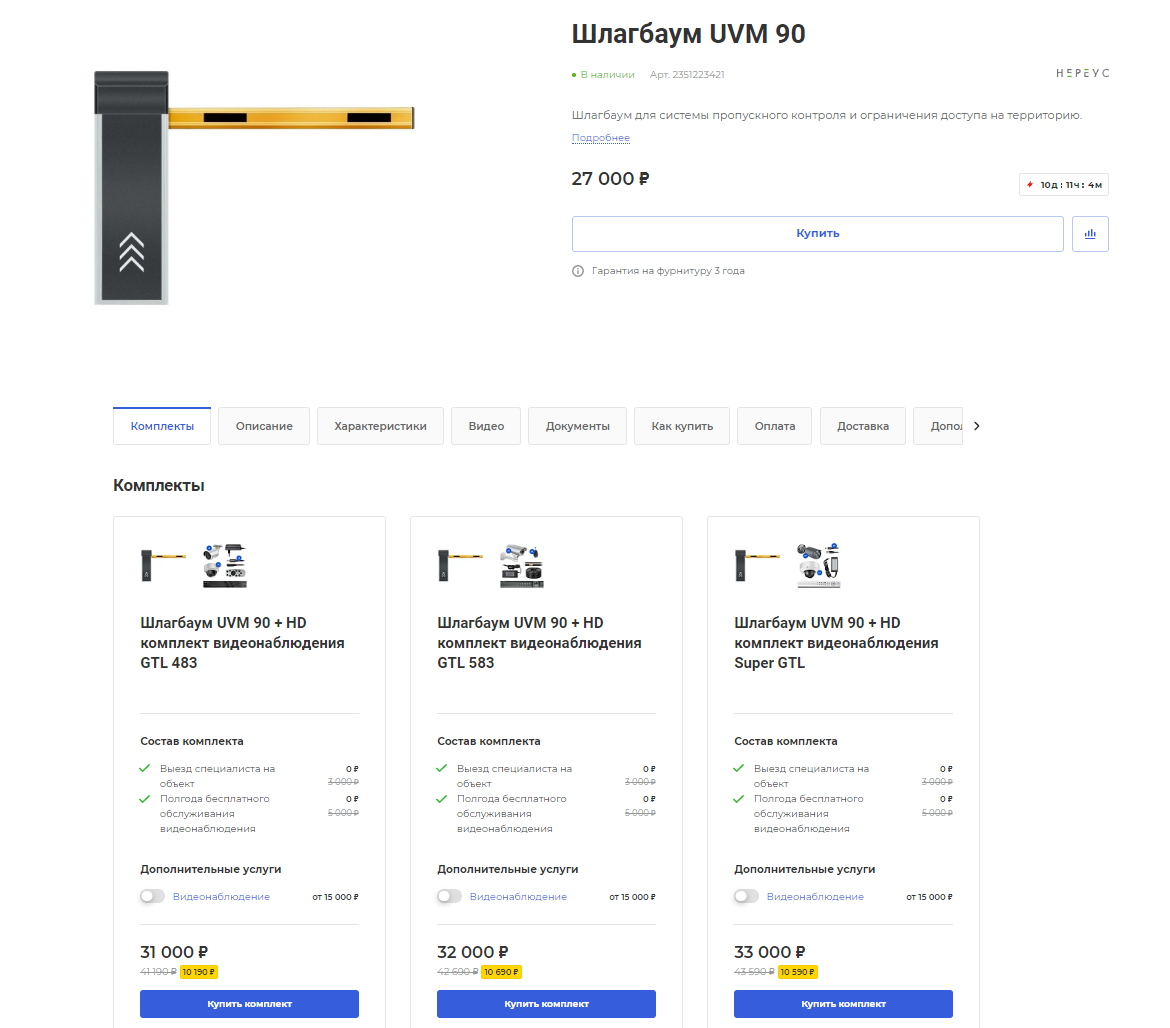Viewport: 1170px width, 1028px height.
Task: Open the Документы tab
Action: [x=578, y=426]
